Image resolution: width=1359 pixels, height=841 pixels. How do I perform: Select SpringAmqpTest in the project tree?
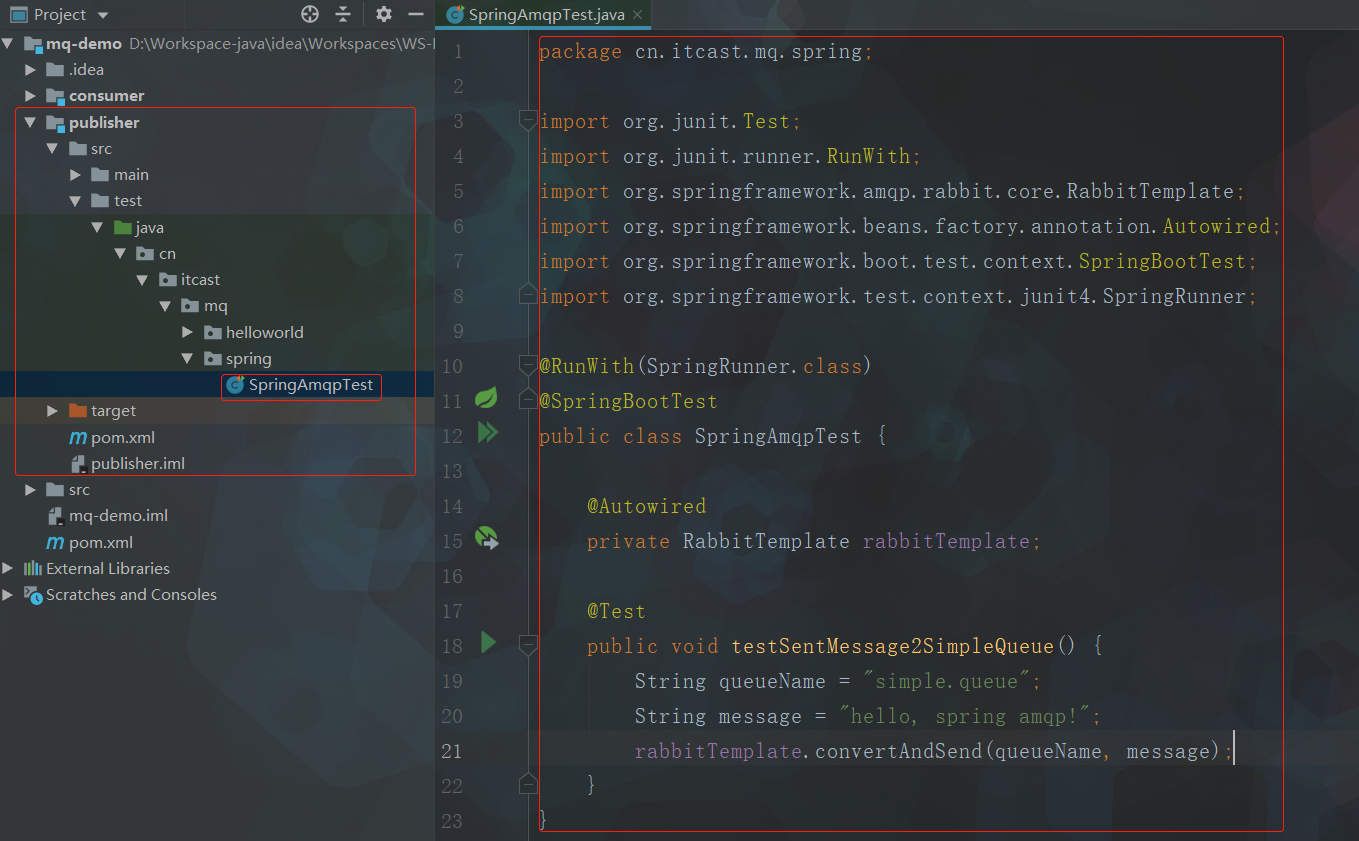[311, 385]
